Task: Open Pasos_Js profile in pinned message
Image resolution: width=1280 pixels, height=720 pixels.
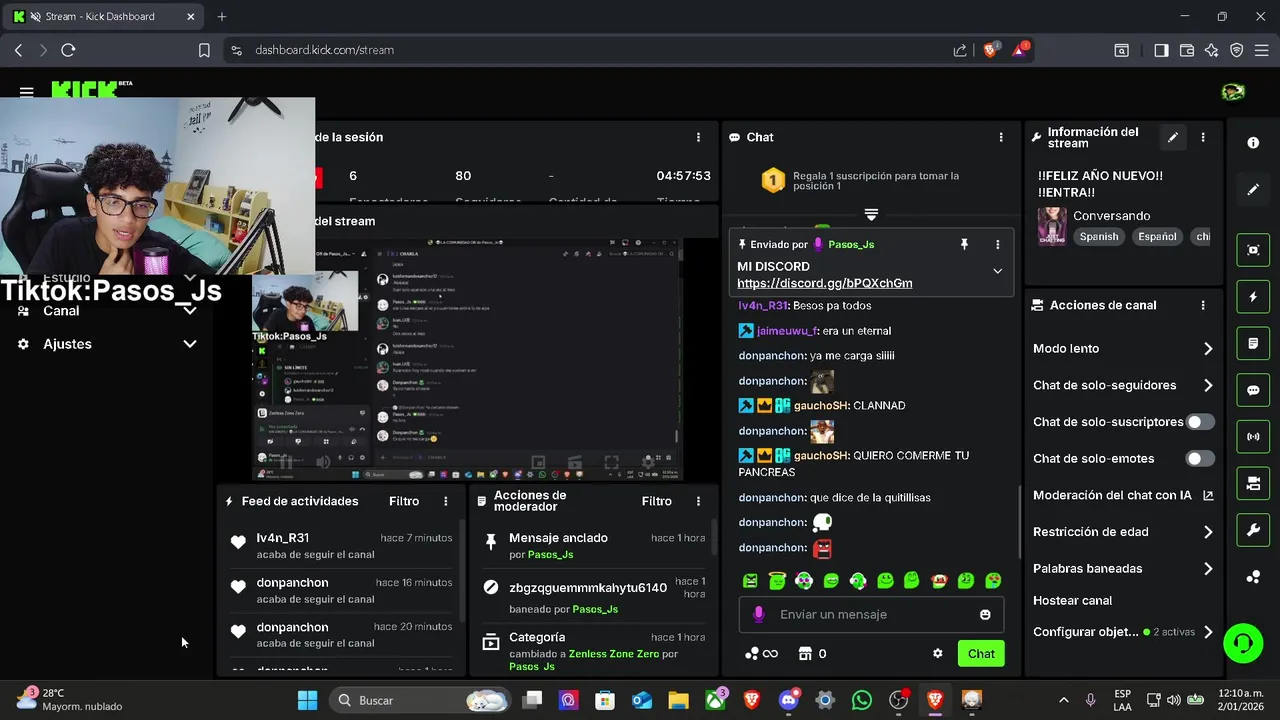Action: tap(851, 244)
